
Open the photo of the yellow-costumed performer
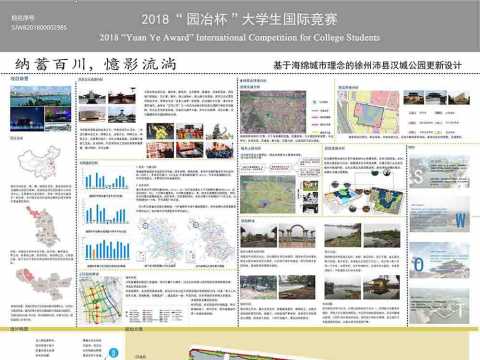click(x=160, y=131)
